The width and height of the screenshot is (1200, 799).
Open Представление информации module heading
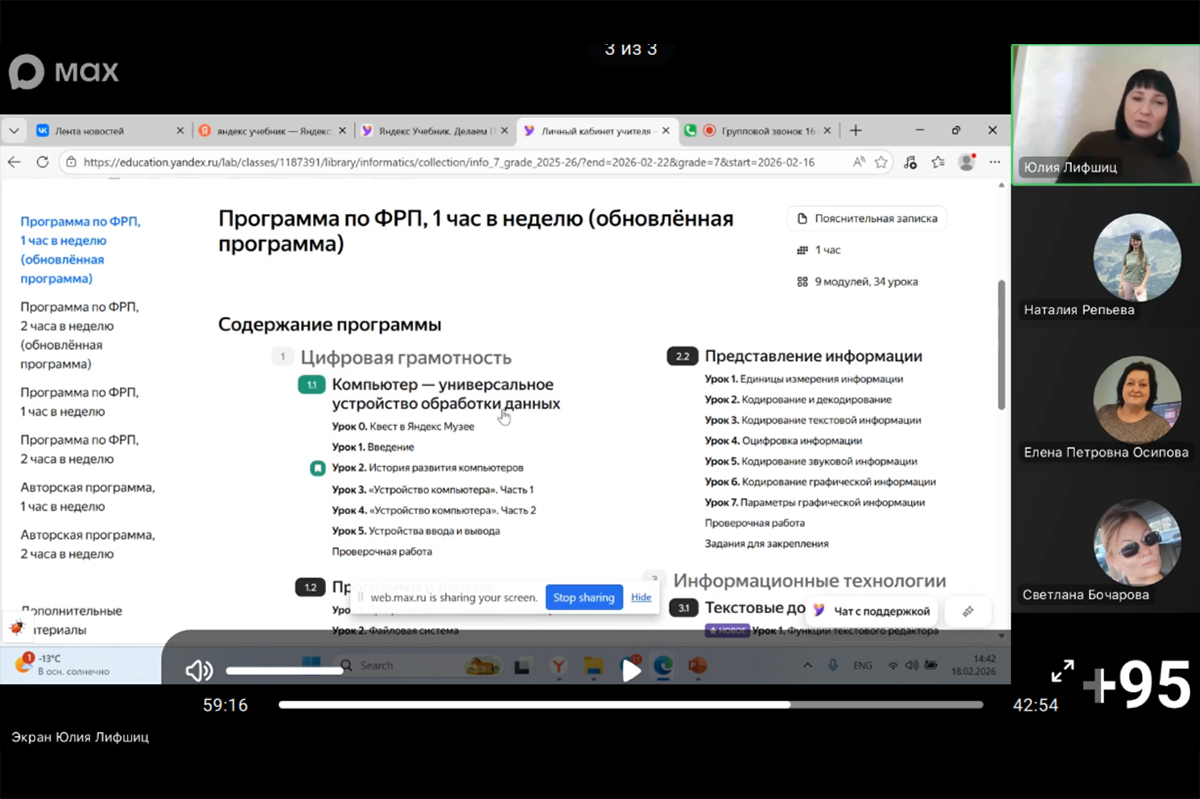[813, 356]
